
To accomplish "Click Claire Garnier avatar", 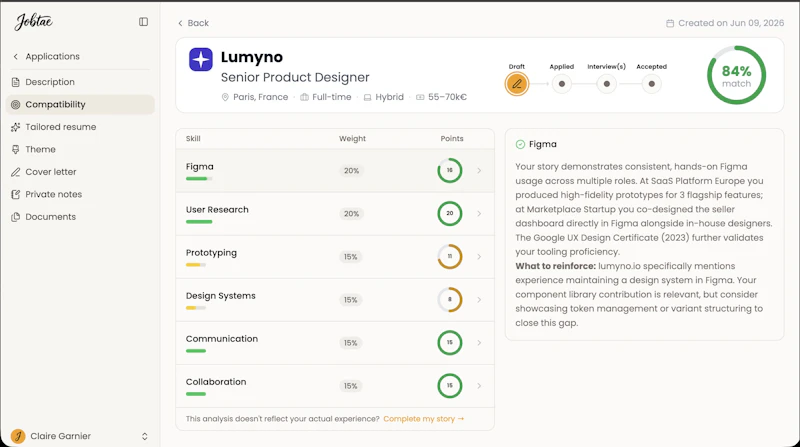I will click(x=18, y=436).
